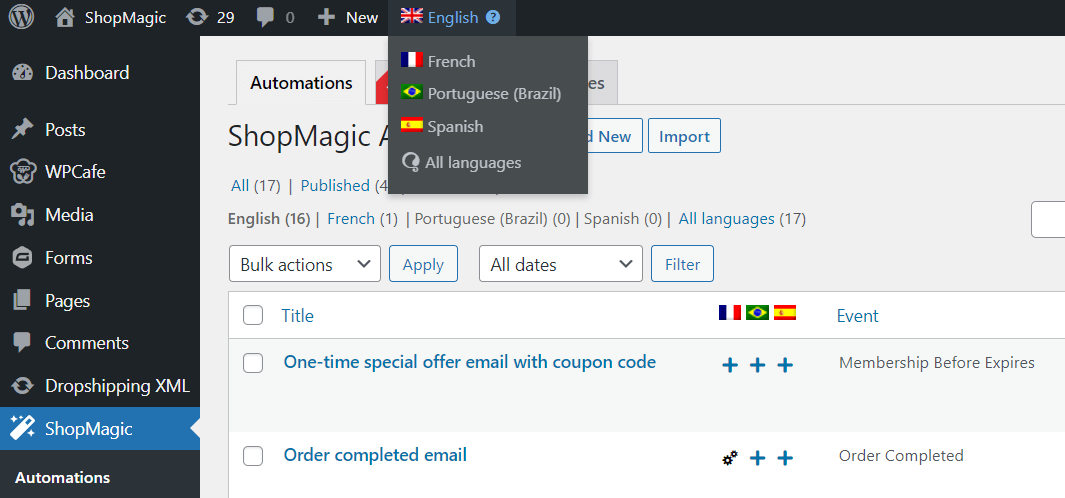Click the Spanish flag in language menu

click(412, 124)
